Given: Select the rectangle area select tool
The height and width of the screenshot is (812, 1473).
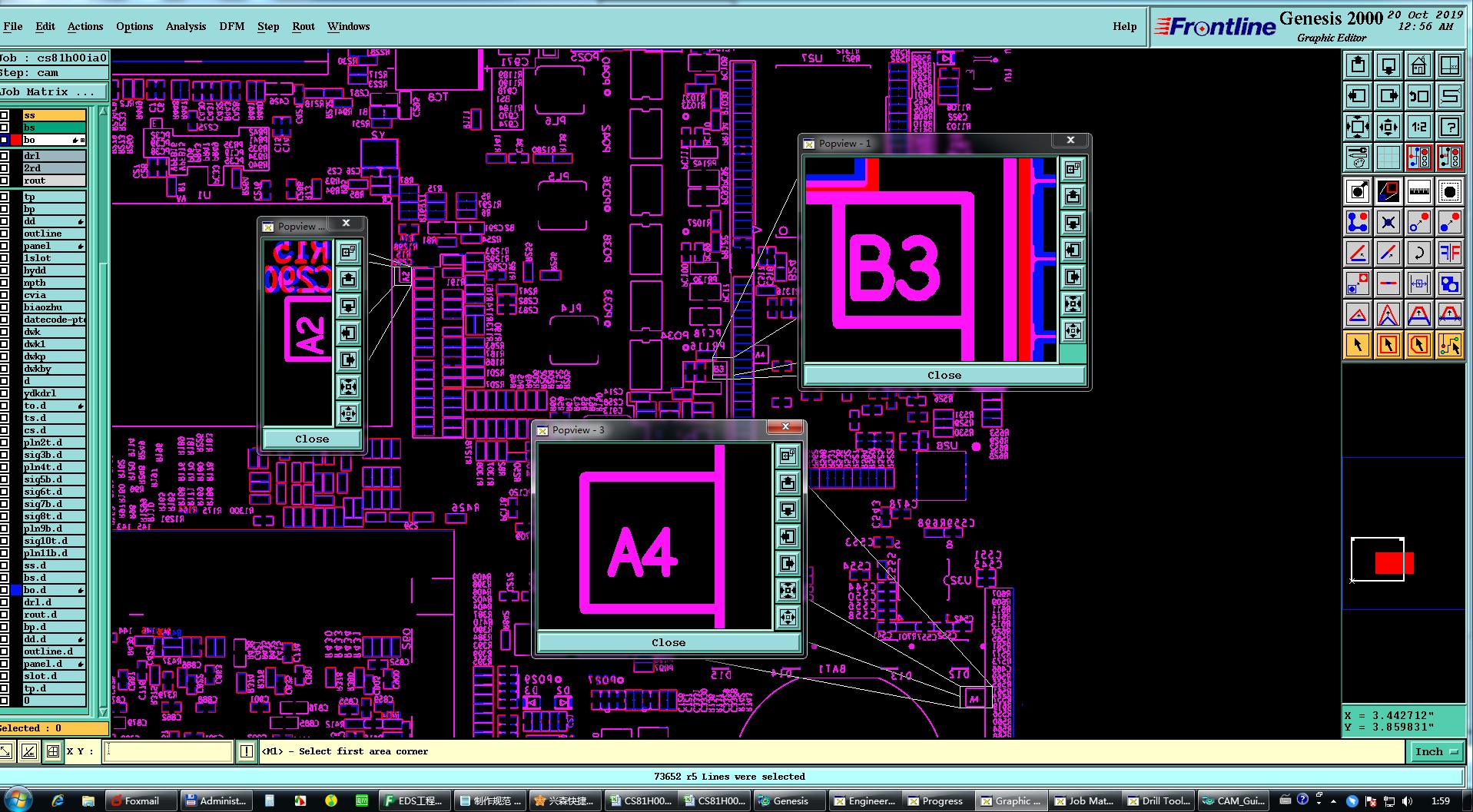Looking at the screenshot, I should [1388, 345].
